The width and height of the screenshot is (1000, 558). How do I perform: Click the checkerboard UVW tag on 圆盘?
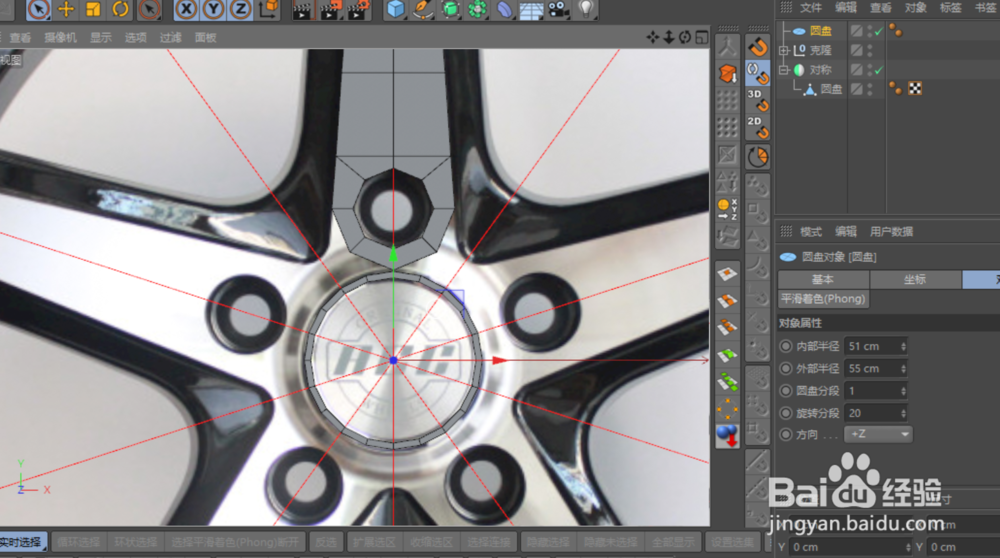pyautogui.click(x=915, y=89)
